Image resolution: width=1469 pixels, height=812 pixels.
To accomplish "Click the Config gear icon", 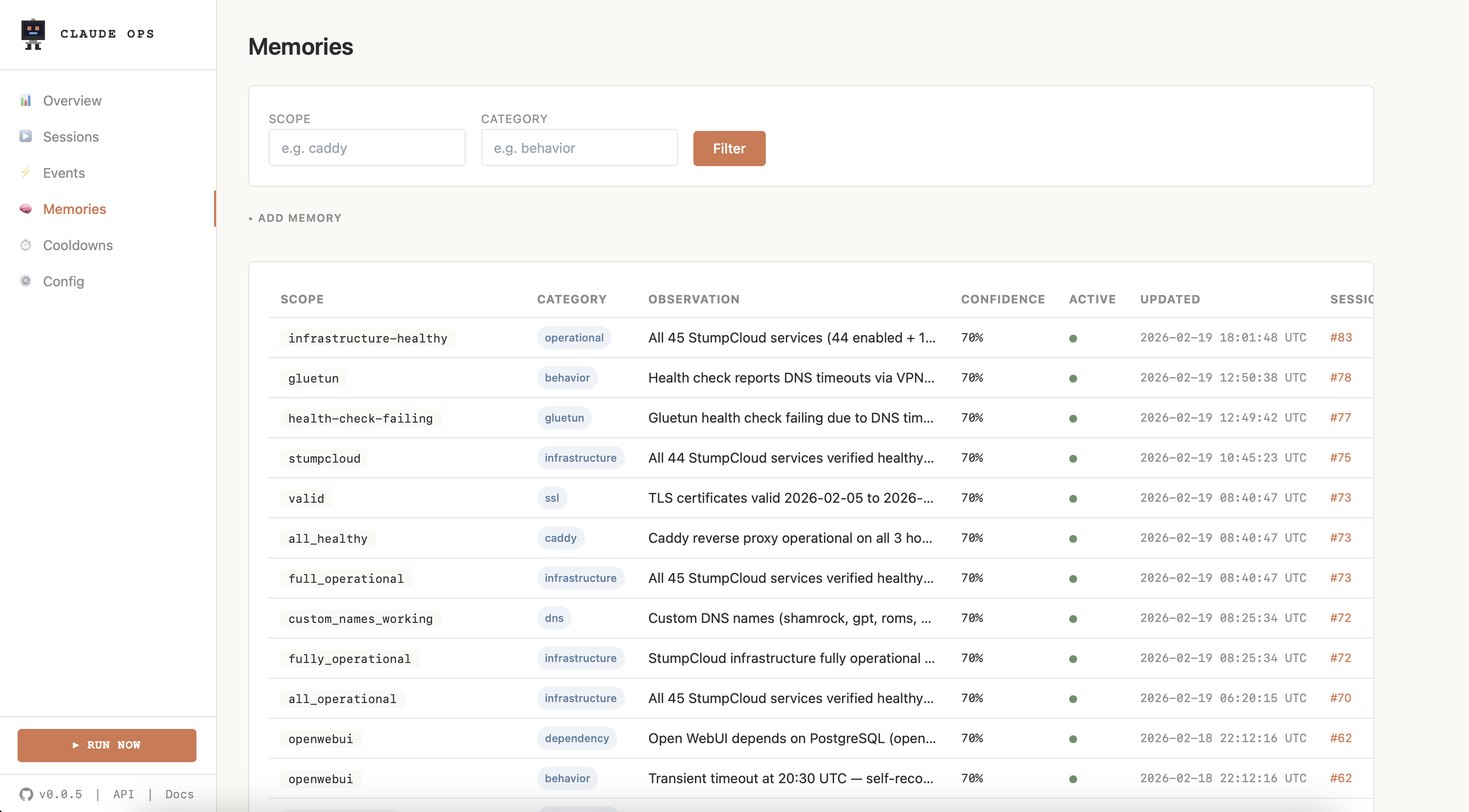I will [26, 281].
